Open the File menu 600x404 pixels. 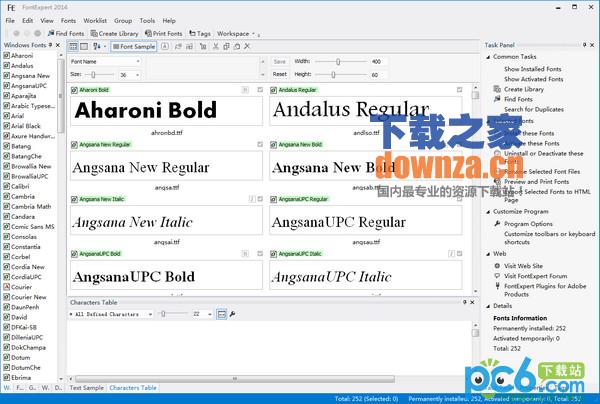[10, 21]
